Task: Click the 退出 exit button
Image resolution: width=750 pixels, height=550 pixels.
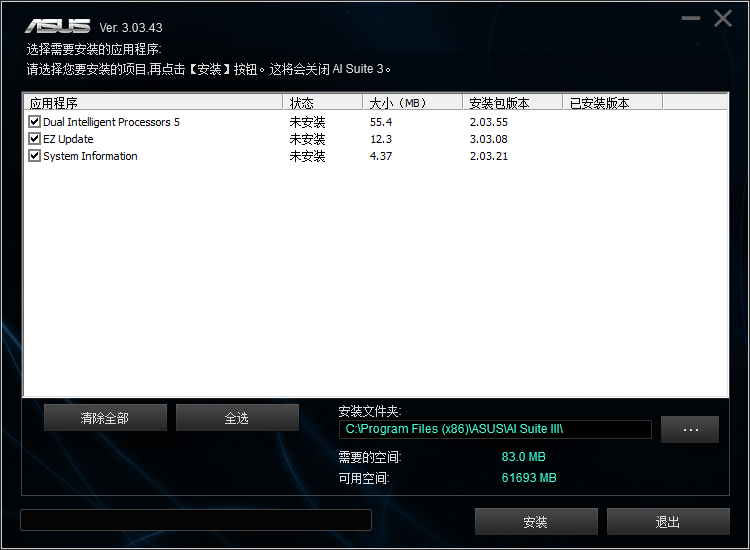Action: coord(668,521)
